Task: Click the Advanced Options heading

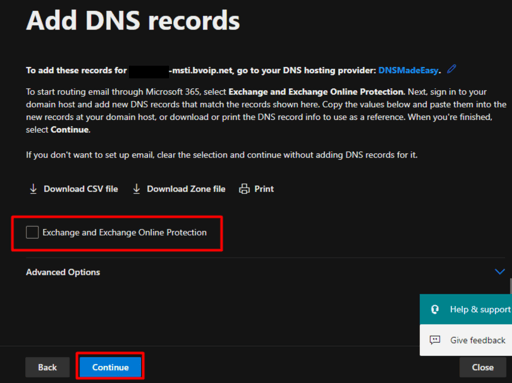Action: 63,272
